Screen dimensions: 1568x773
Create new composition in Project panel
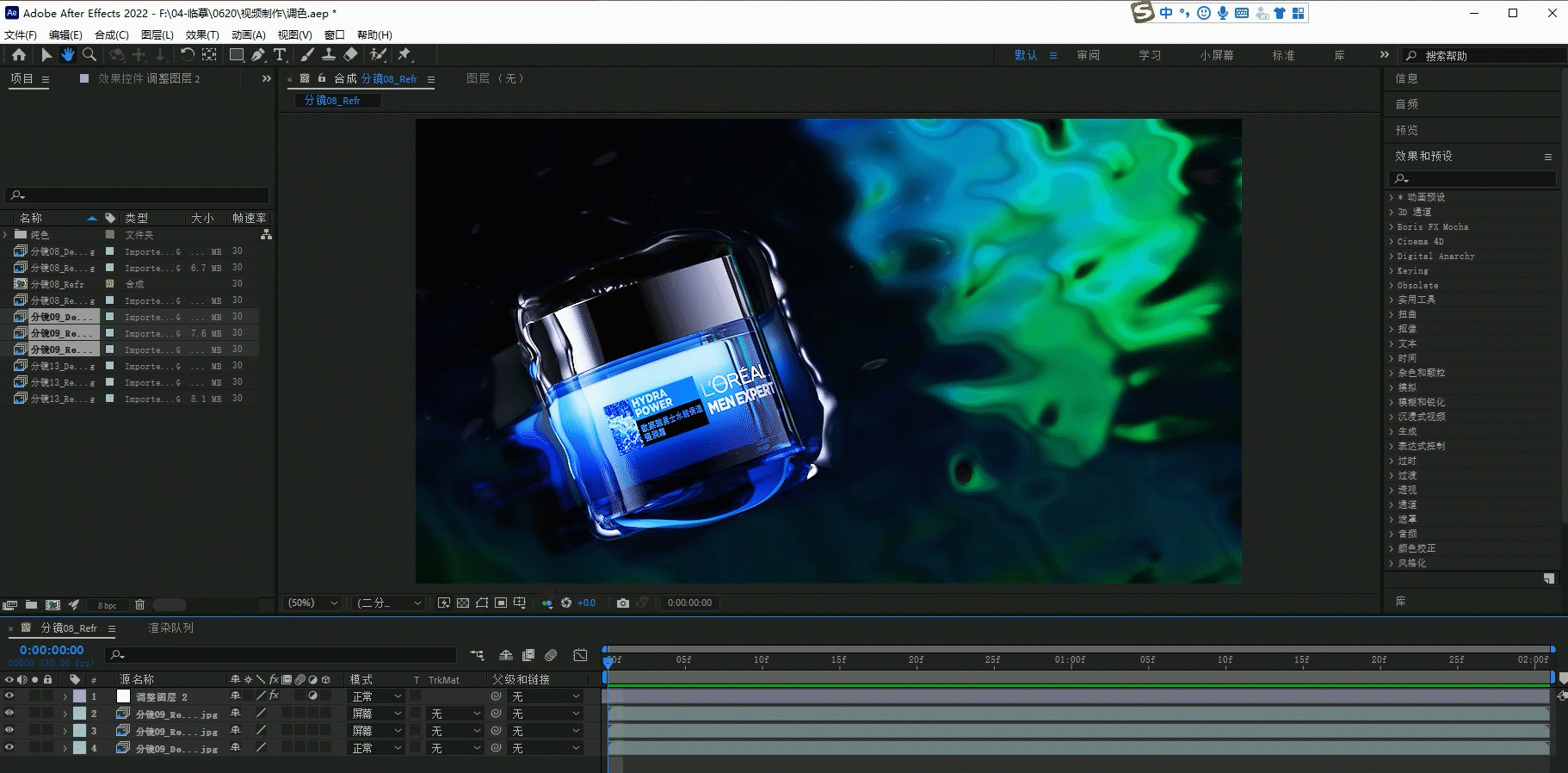52,604
